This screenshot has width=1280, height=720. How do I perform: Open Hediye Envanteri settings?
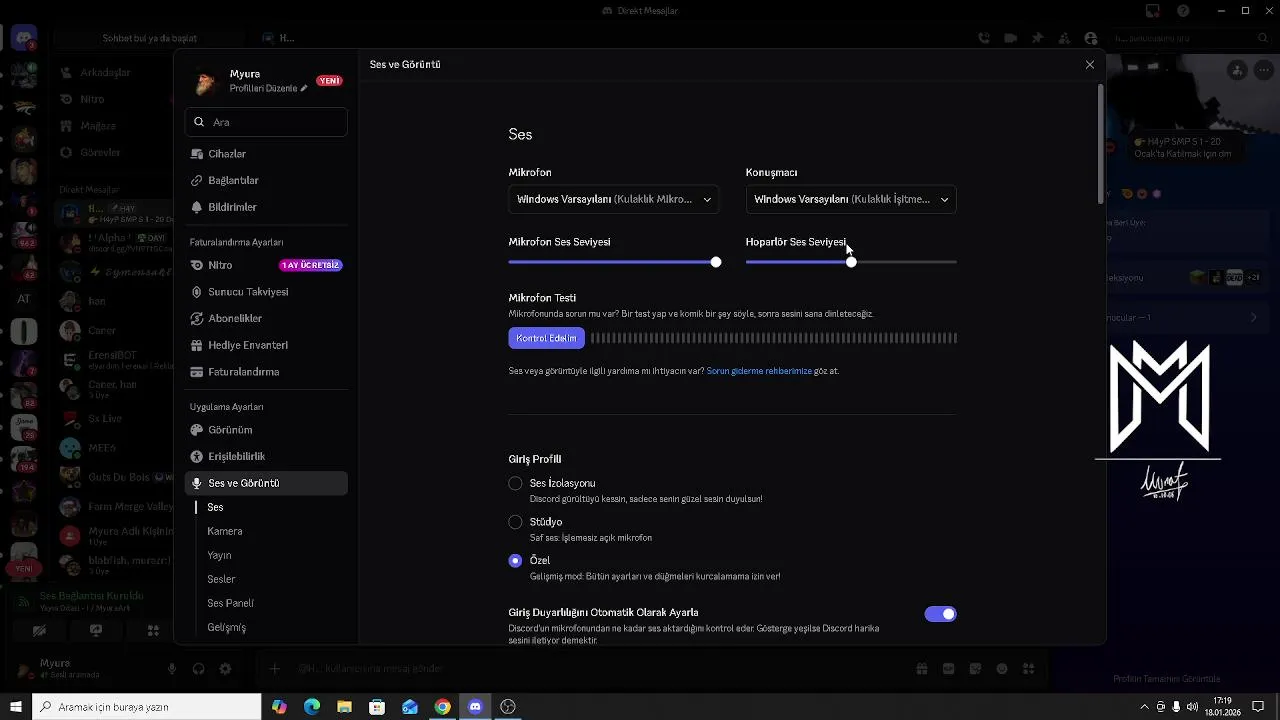click(x=266, y=345)
